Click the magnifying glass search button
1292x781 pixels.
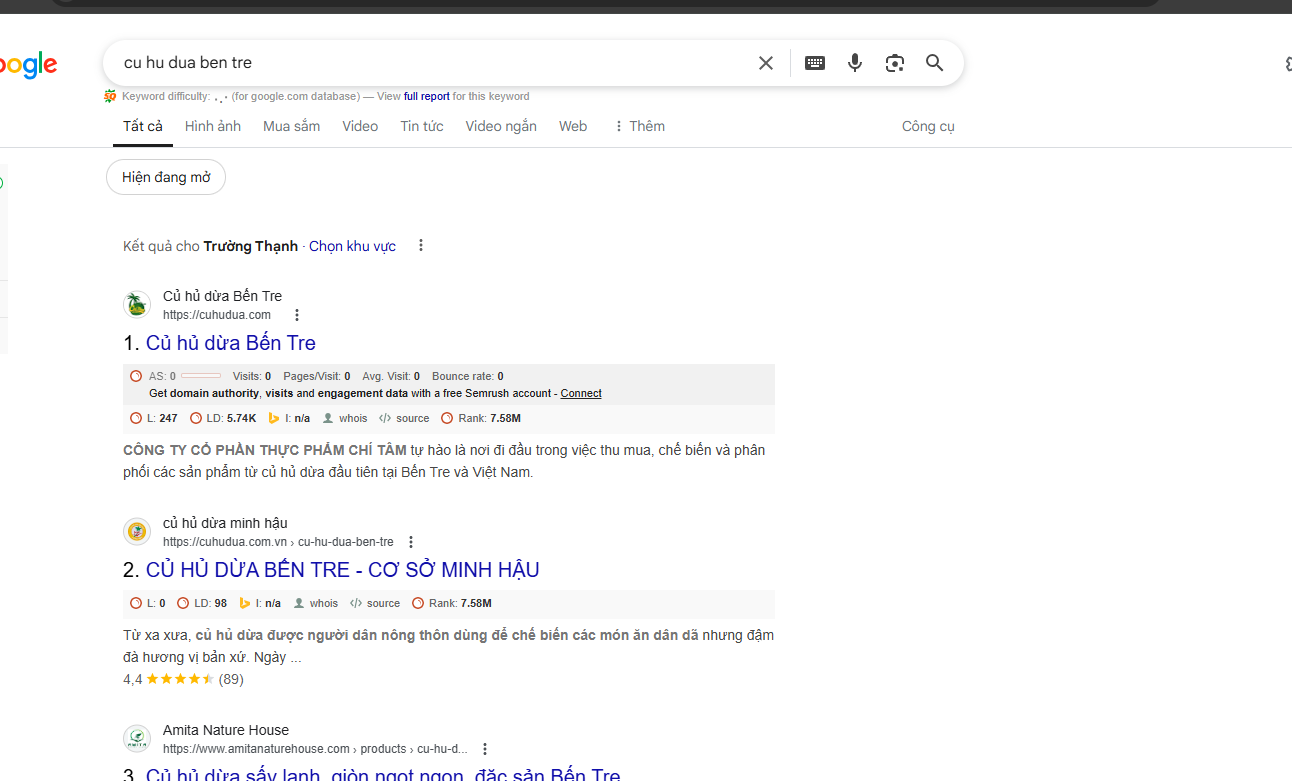(935, 63)
